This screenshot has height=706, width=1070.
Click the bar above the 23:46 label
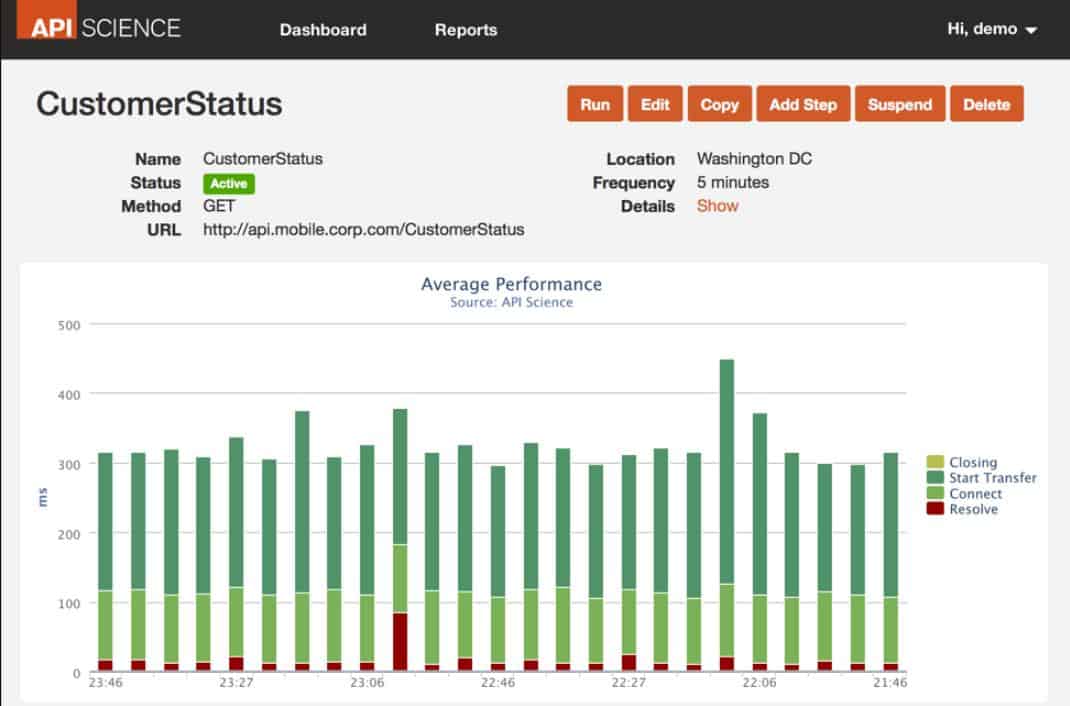point(106,562)
